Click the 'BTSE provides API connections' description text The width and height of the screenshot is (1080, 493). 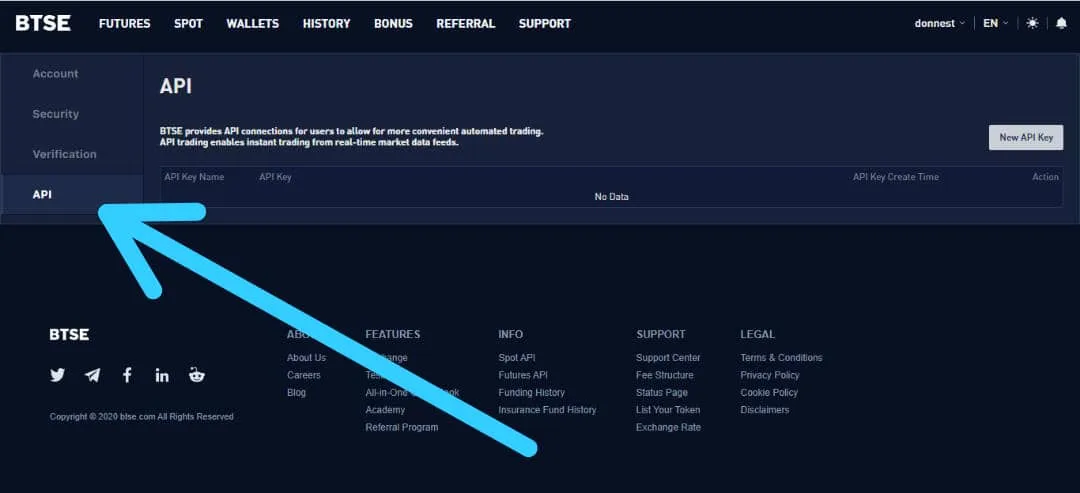point(351,136)
